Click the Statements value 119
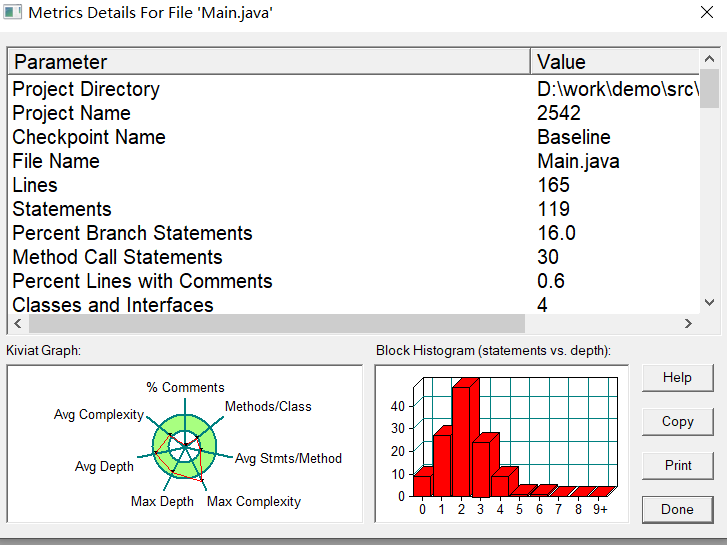The image size is (727, 545). click(x=553, y=209)
